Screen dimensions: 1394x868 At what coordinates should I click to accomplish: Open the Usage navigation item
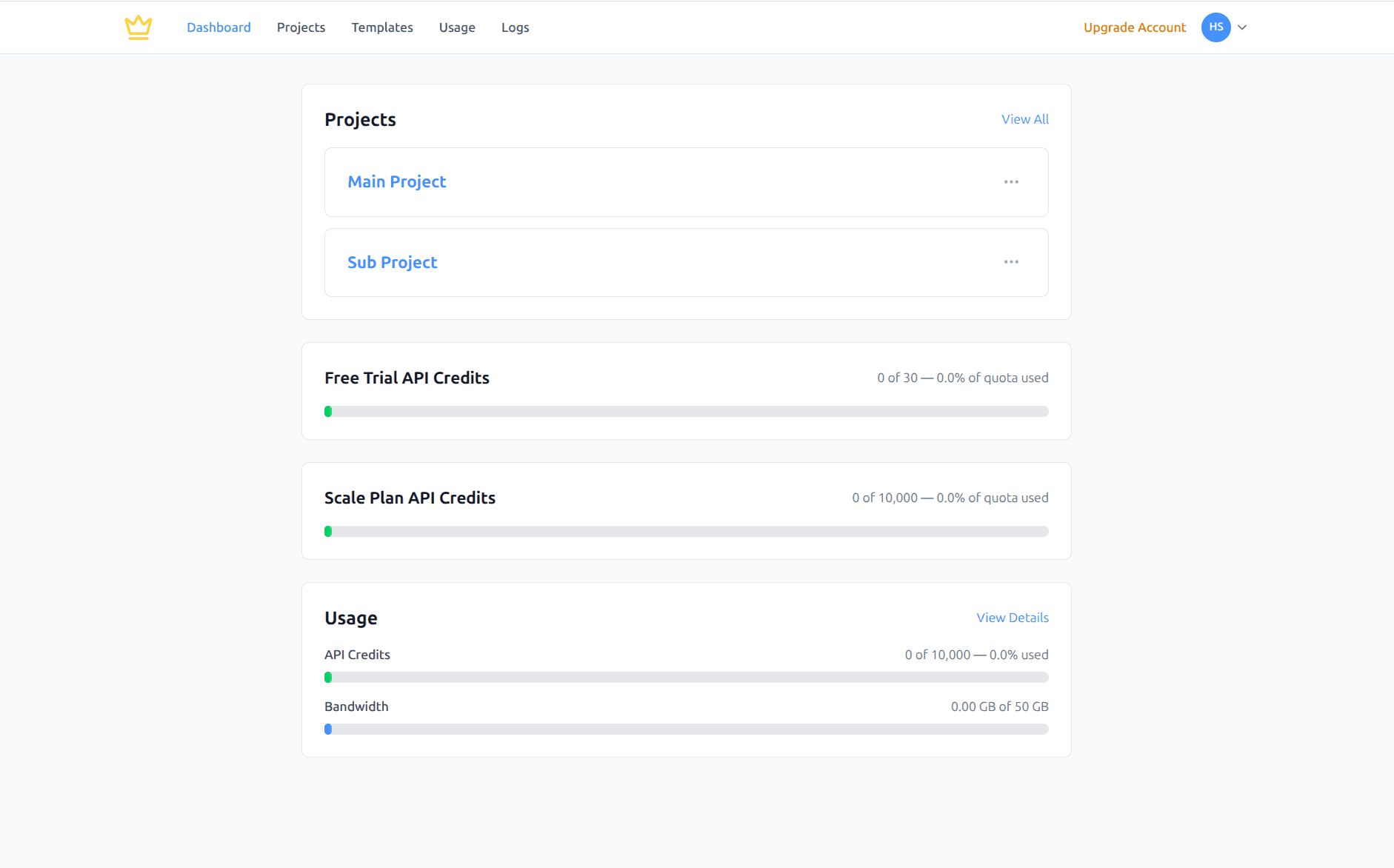click(x=457, y=27)
